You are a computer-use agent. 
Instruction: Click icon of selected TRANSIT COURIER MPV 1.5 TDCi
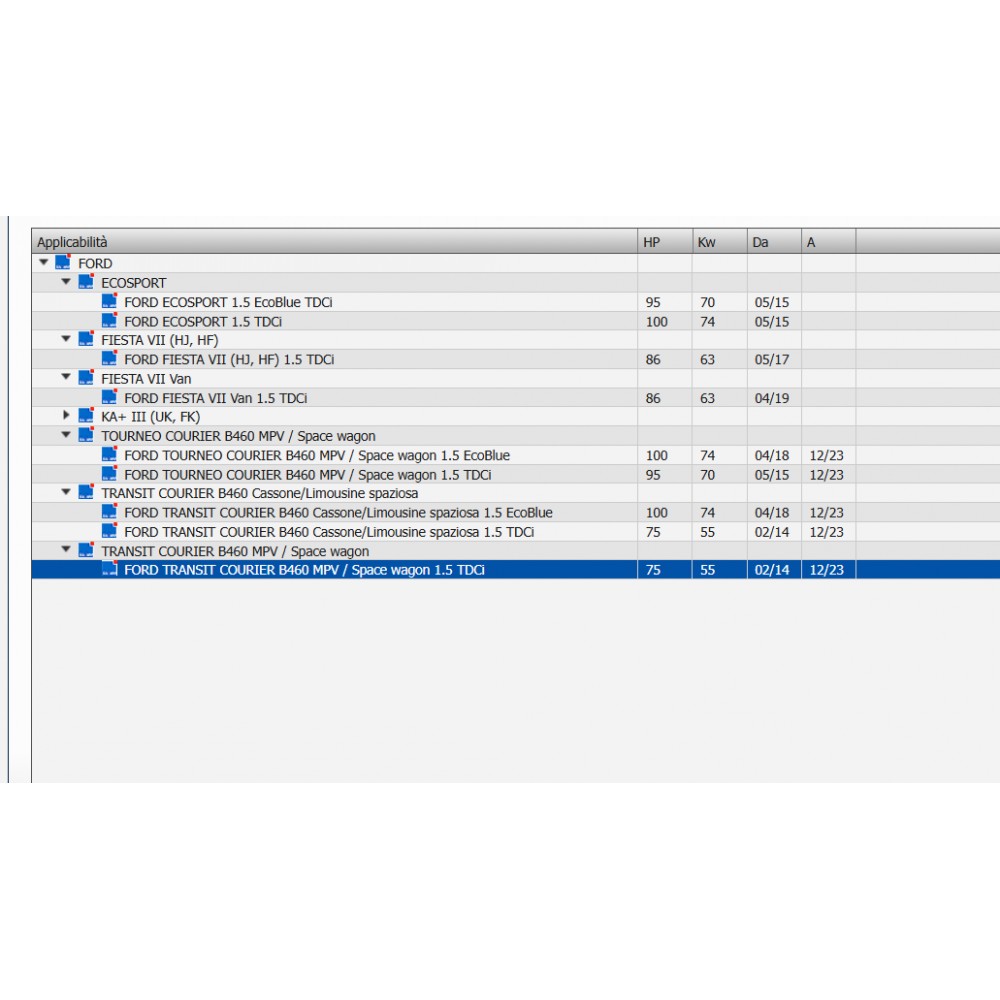pos(109,570)
